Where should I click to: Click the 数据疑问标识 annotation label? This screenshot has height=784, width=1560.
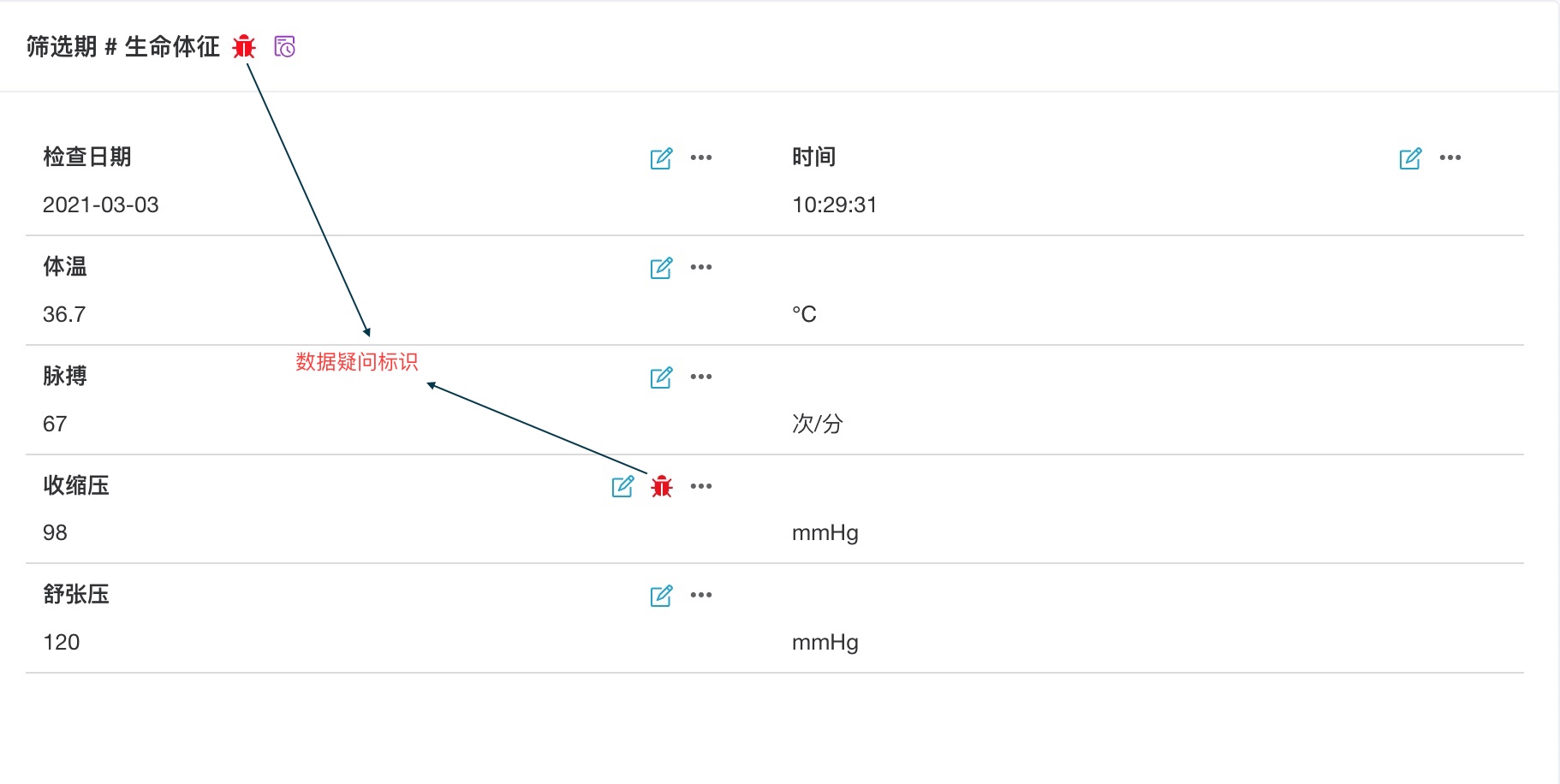356,362
